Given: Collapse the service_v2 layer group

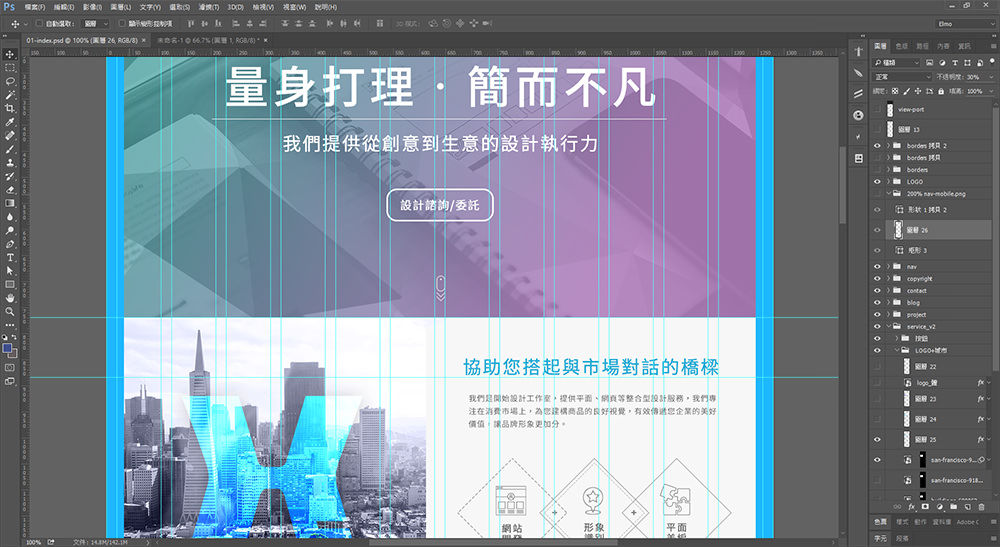Looking at the screenshot, I should 888,326.
